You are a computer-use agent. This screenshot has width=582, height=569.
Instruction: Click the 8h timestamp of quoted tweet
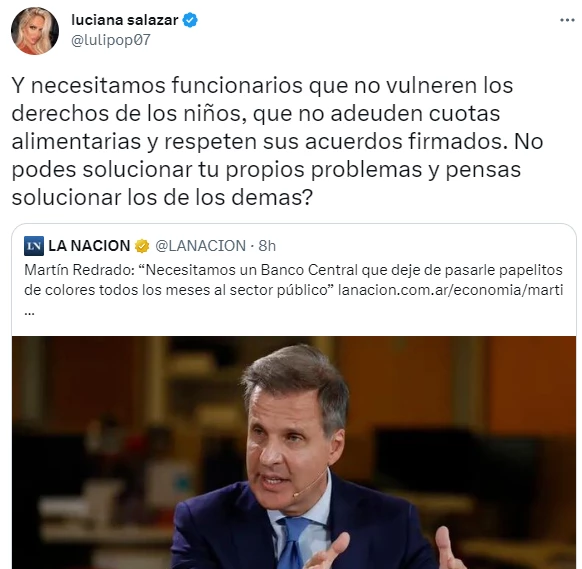[x=267, y=246]
